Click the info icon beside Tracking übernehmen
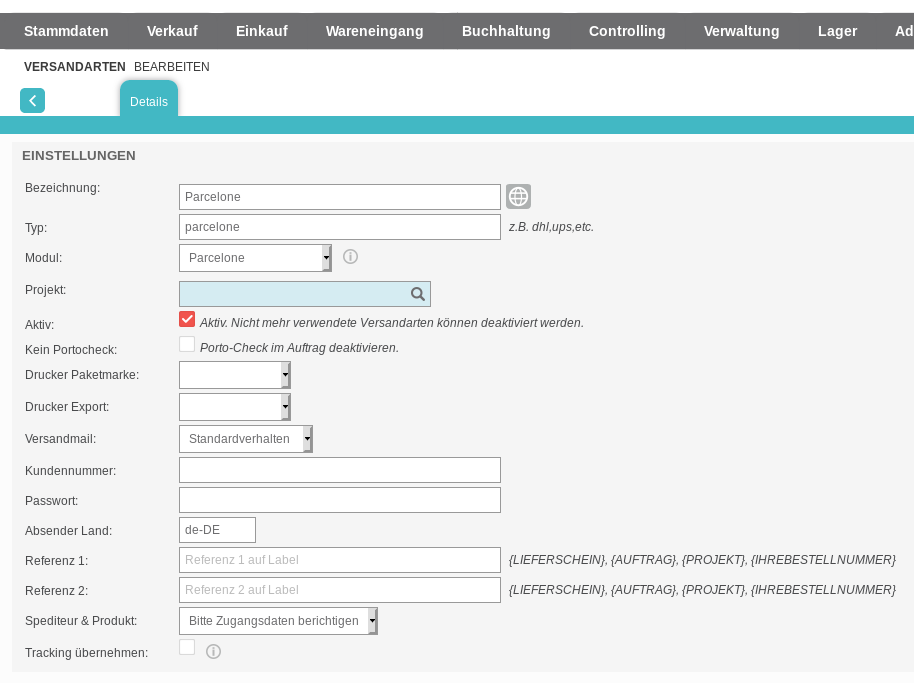The image size is (914, 683). tap(213, 652)
